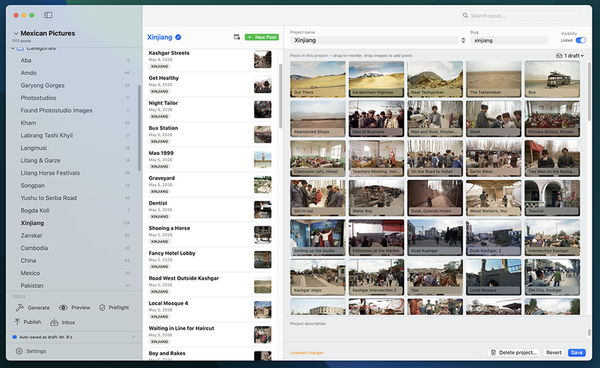Open Settings gear in sidebar
The width and height of the screenshot is (600, 368).
[31, 351]
